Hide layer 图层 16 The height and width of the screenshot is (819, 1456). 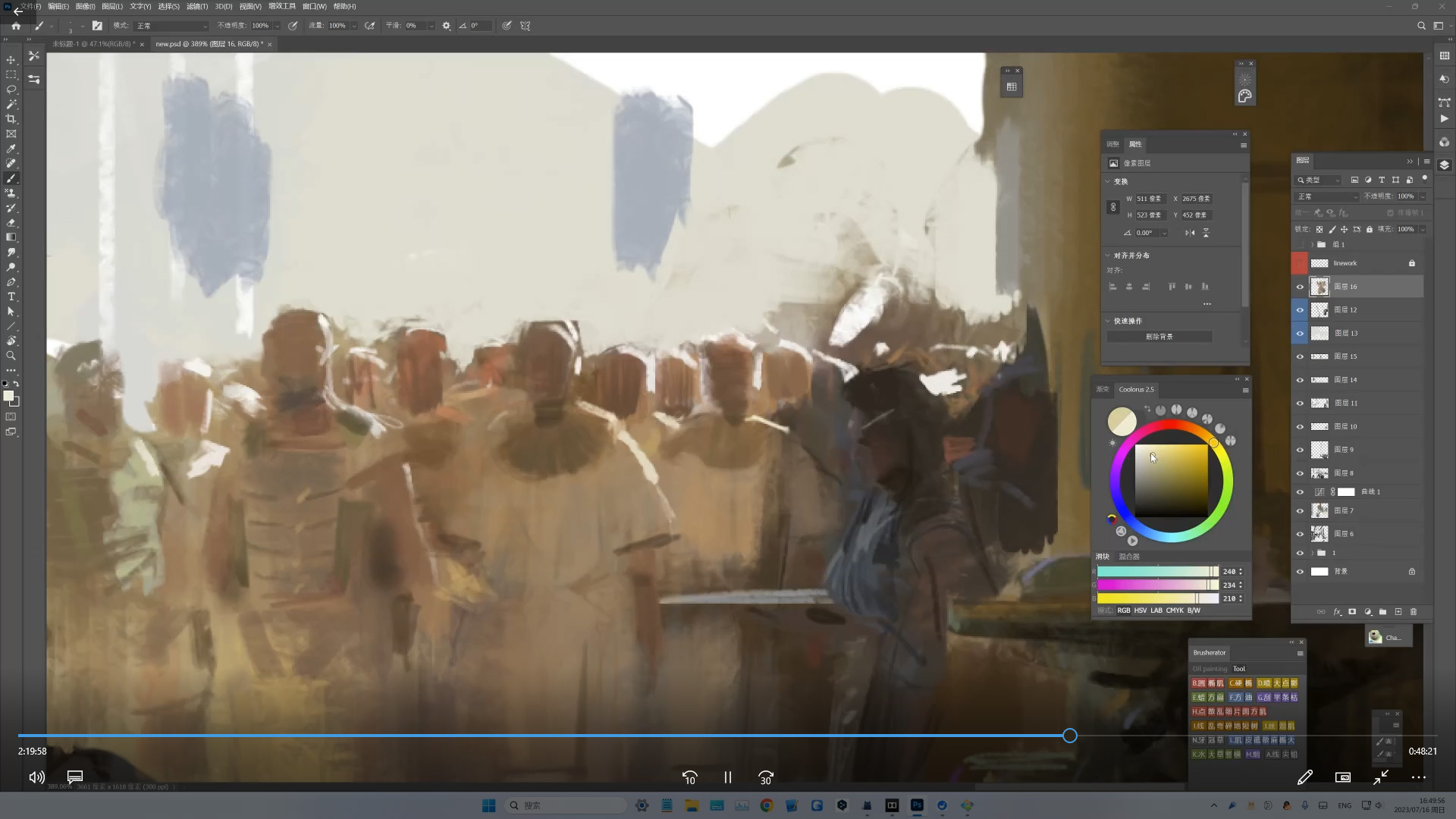1300,287
